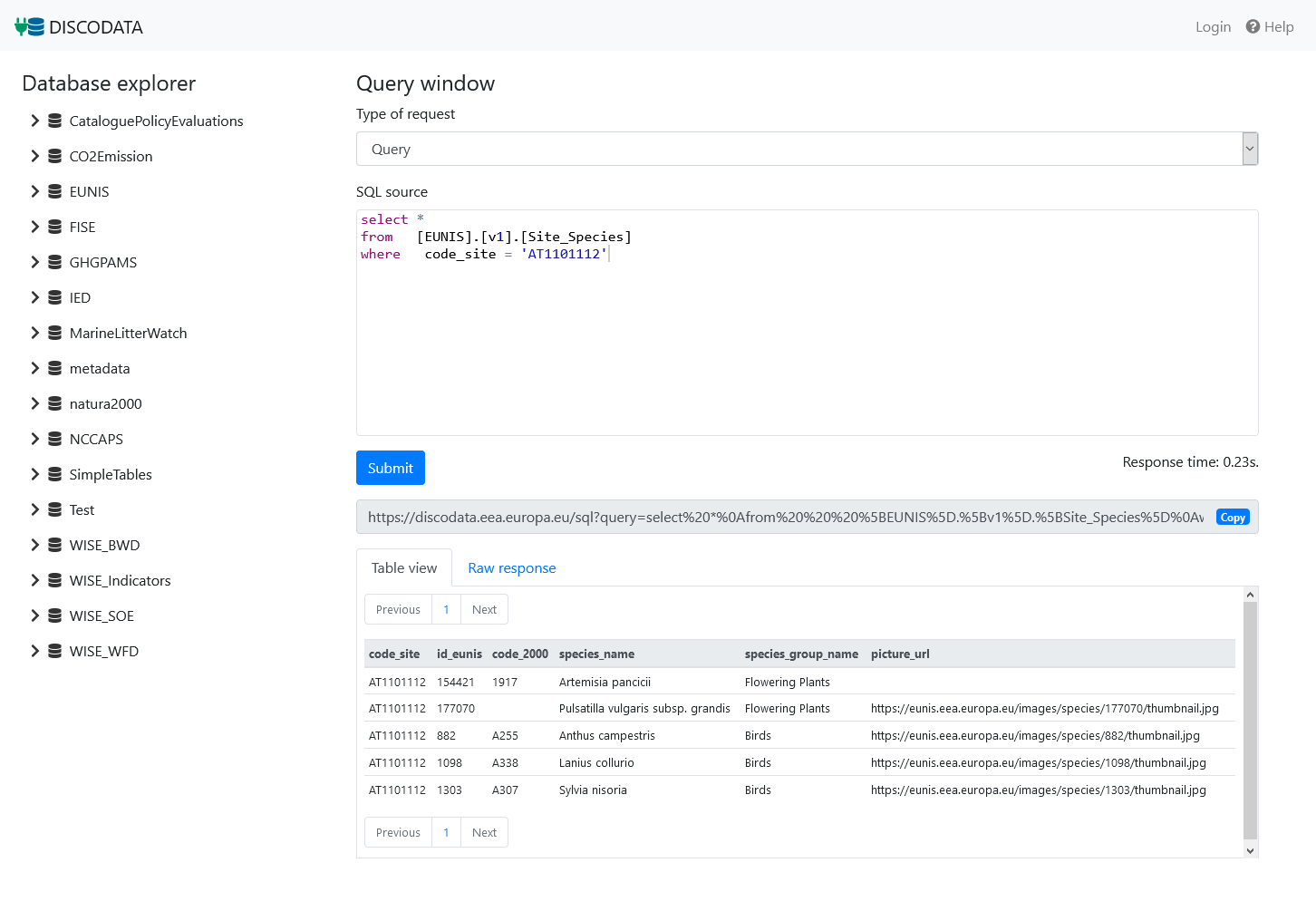Click the results scrollbar down arrow
This screenshot has height=911, width=1316.
tap(1251, 850)
